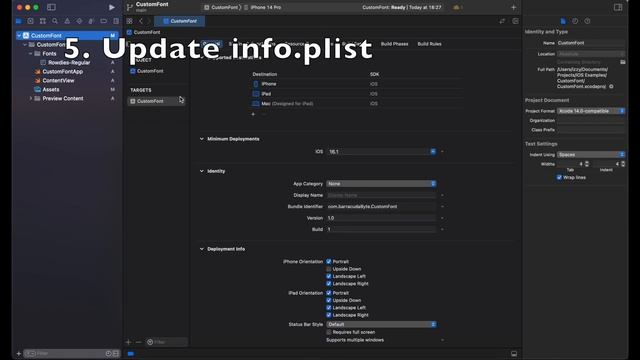Image resolution: width=640 pixels, height=360 pixels.
Task: Toggle the debug area at bottom right
Action: click(x=514, y=353)
